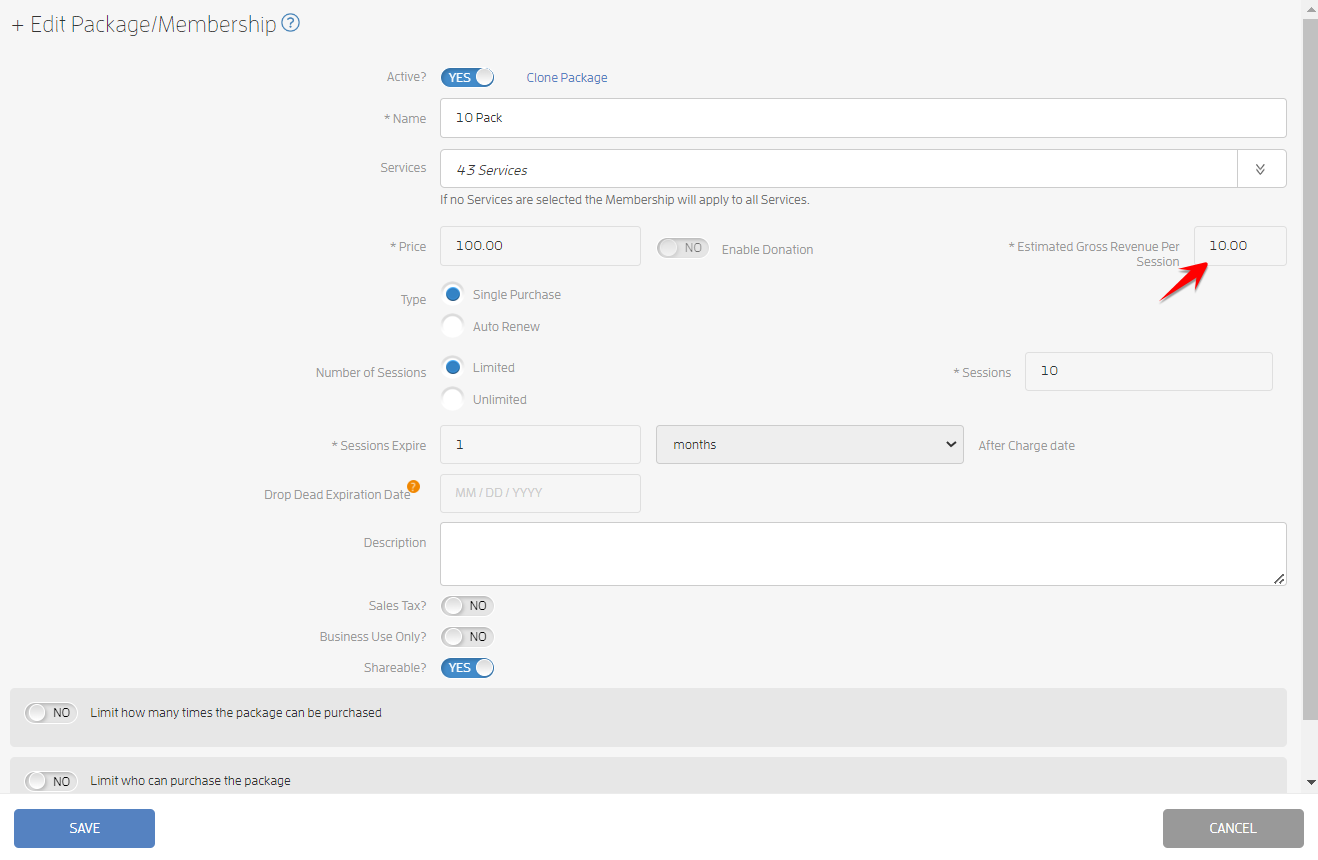Image resolution: width=1318 pixels, height=860 pixels.
Task: Click the Price field showing 100.00
Action: click(540, 246)
